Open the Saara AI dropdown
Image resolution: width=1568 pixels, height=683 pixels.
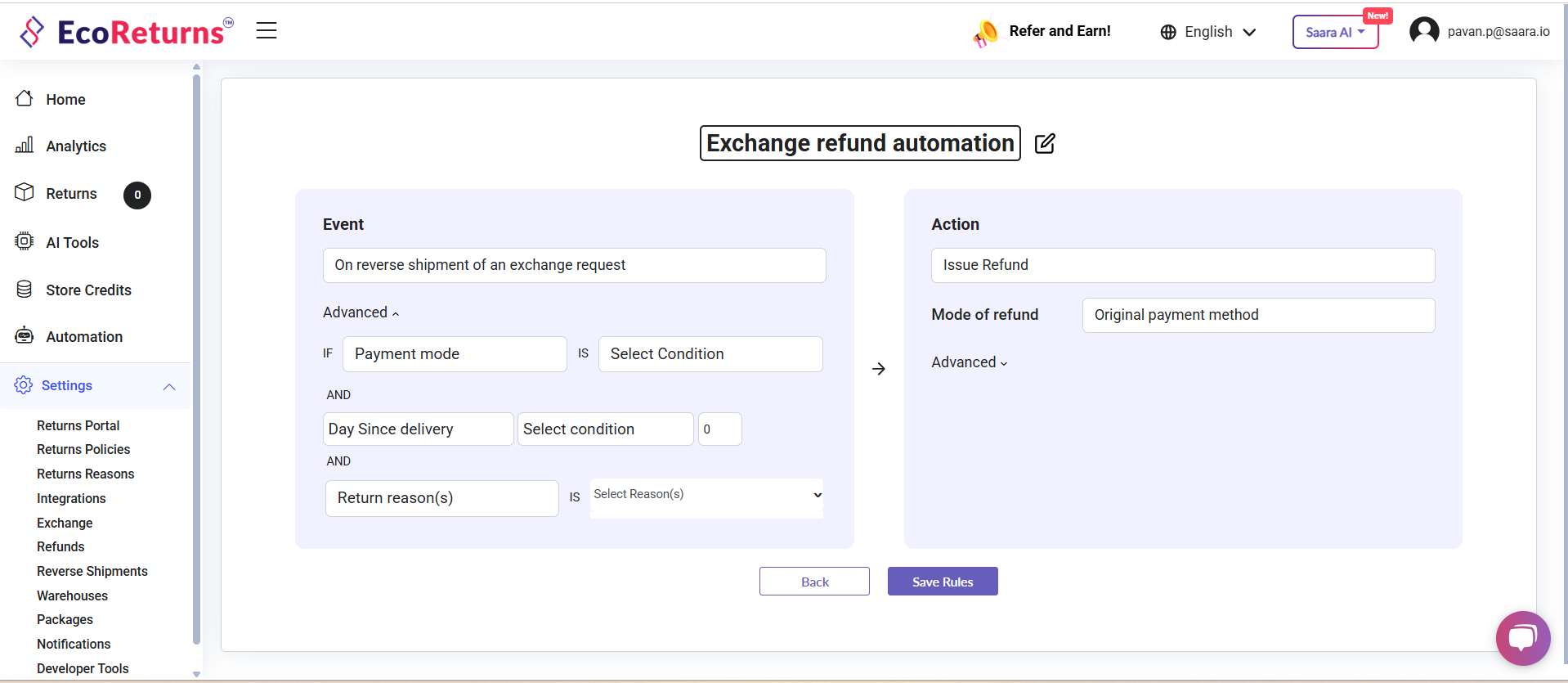click(1334, 33)
